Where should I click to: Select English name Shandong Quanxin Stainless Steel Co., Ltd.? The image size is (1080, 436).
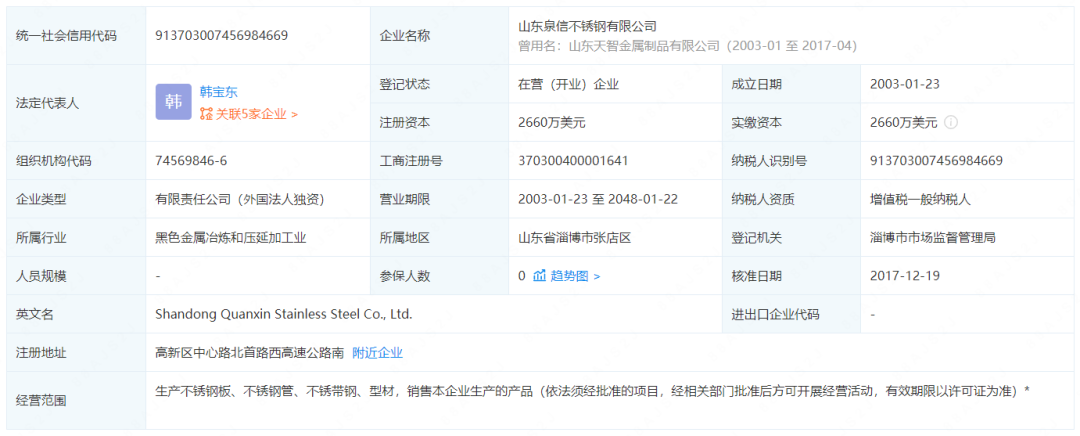[x=284, y=315]
